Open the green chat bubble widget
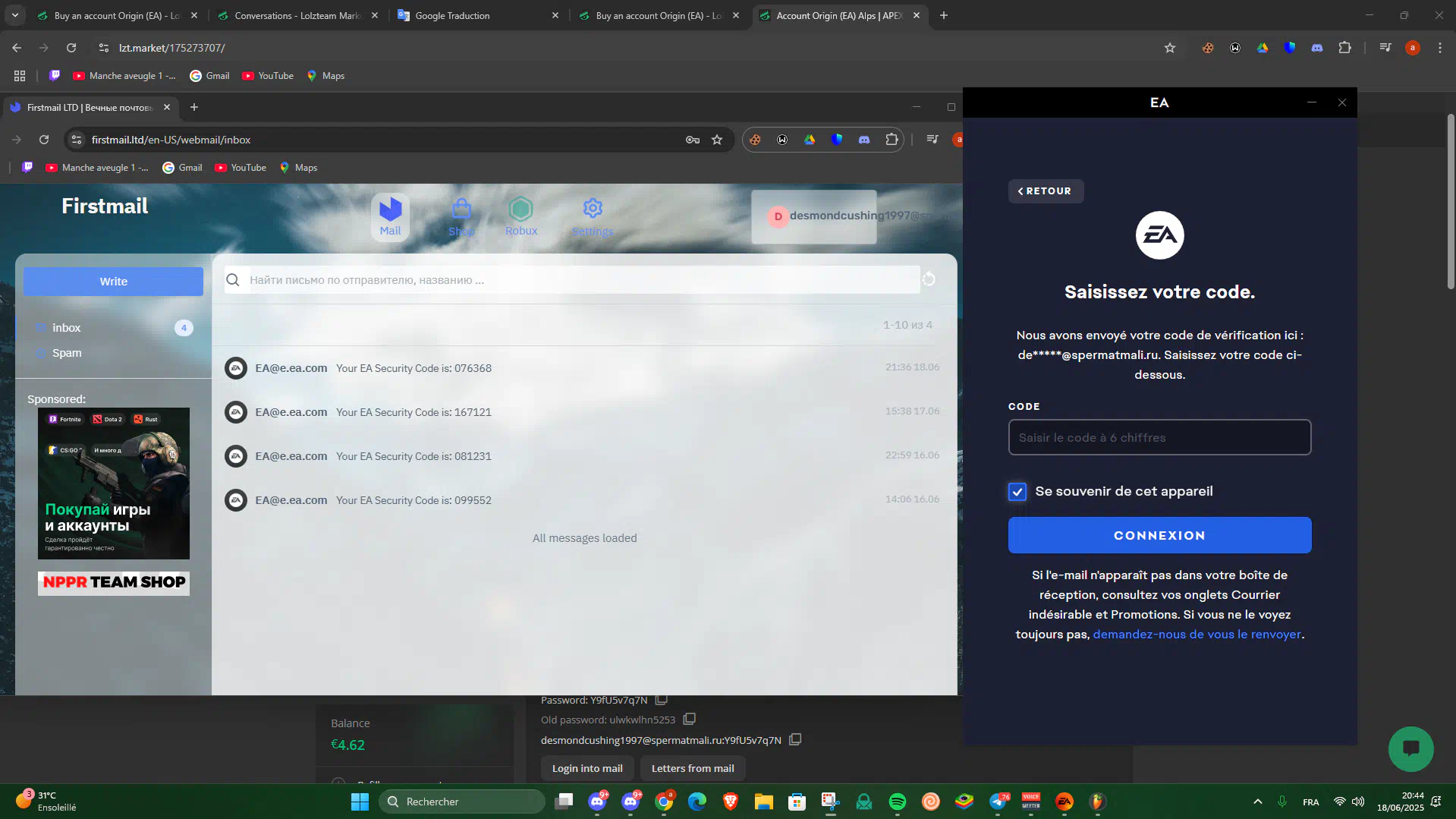This screenshot has width=1456, height=819. tap(1410, 749)
